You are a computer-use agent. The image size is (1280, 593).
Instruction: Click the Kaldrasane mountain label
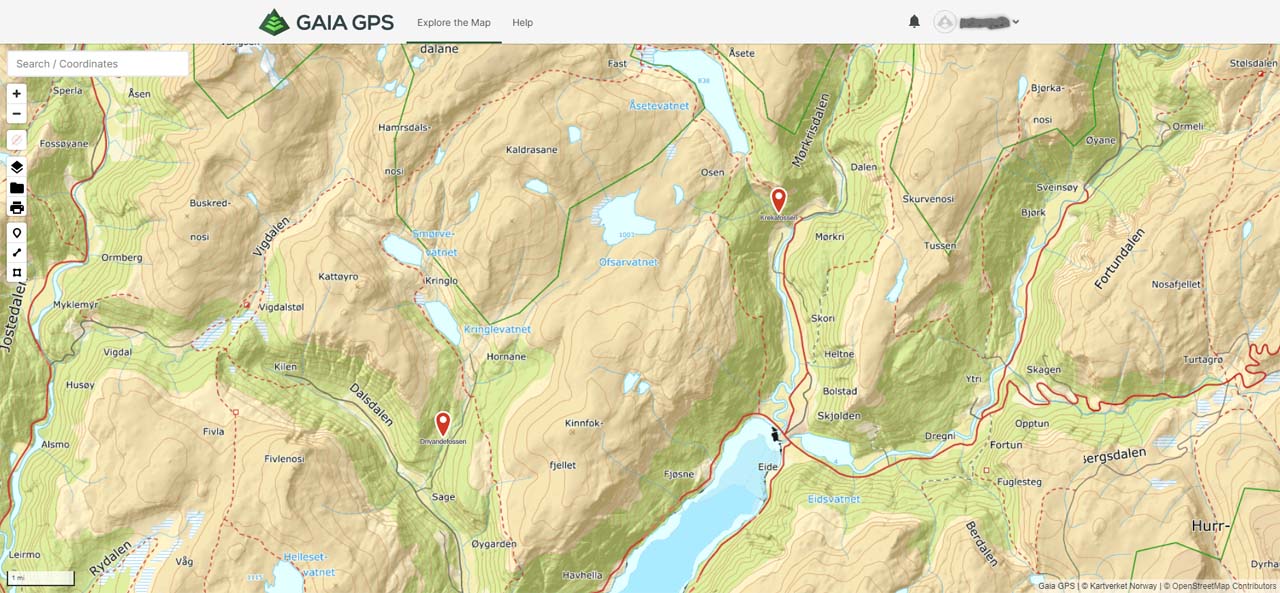pos(532,150)
